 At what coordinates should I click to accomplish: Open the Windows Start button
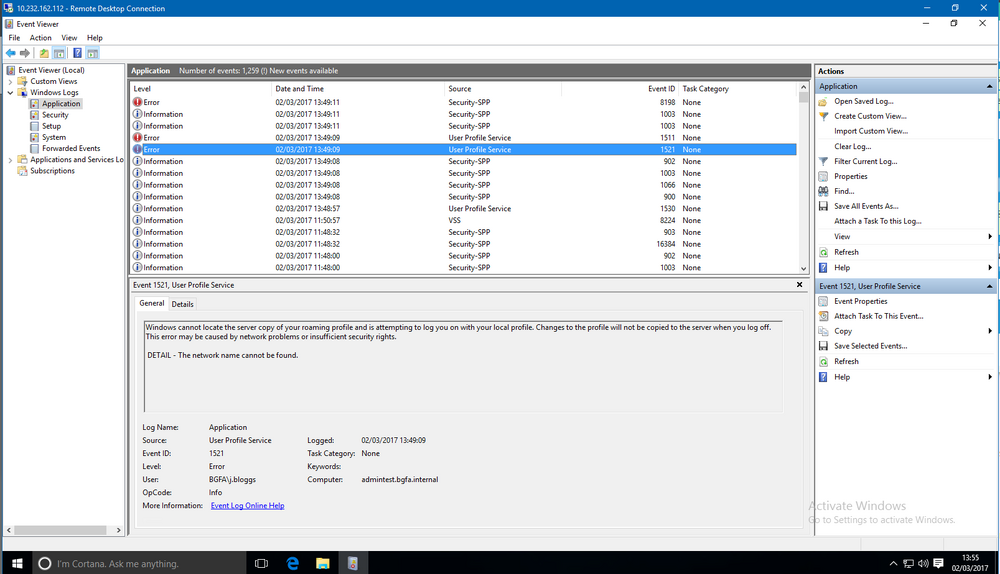17,563
